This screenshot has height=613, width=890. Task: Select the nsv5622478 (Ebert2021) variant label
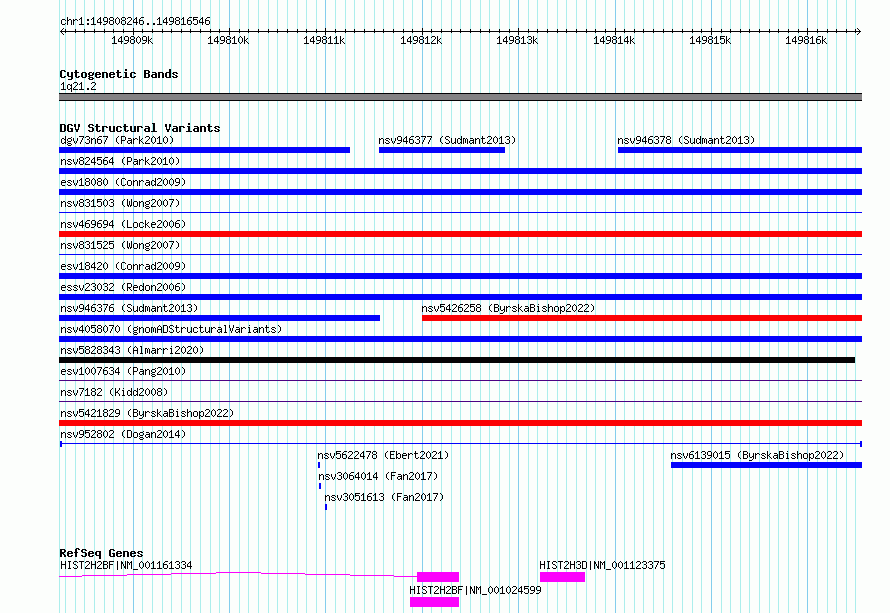pos(376,455)
